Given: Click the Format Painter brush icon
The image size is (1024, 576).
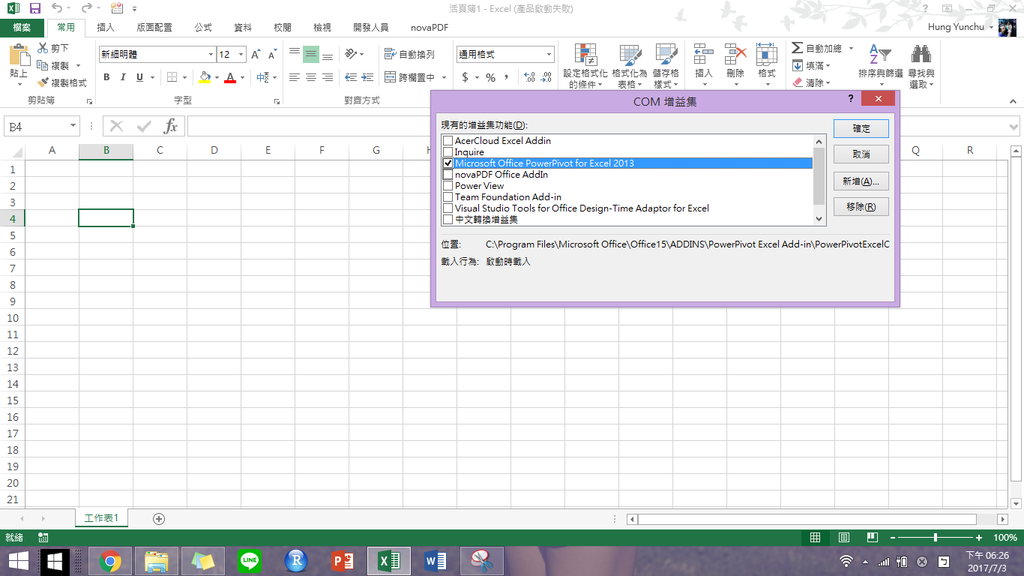Looking at the screenshot, I should point(42,83).
